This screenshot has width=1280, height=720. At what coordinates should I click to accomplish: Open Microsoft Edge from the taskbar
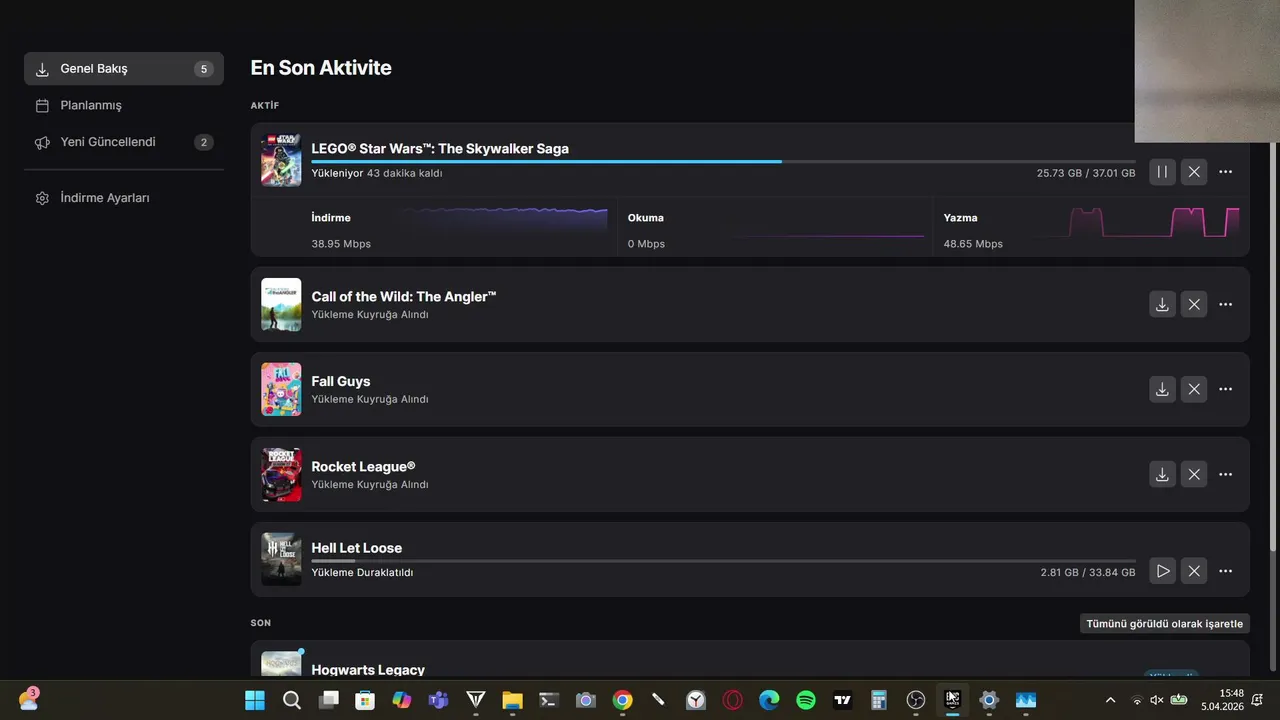pyautogui.click(x=769, y=700)
